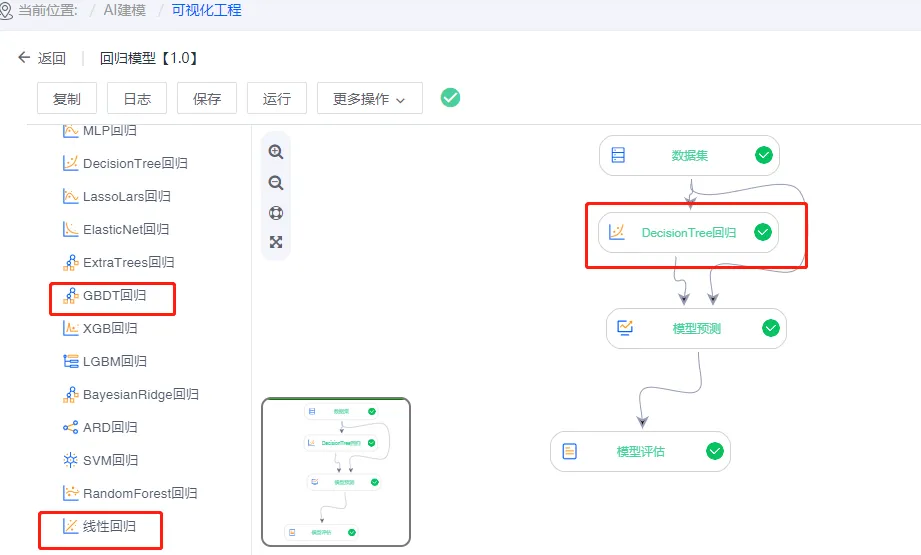Select the SVM回归 component icon
Screen dimensions: 921x555
(71, 460)
